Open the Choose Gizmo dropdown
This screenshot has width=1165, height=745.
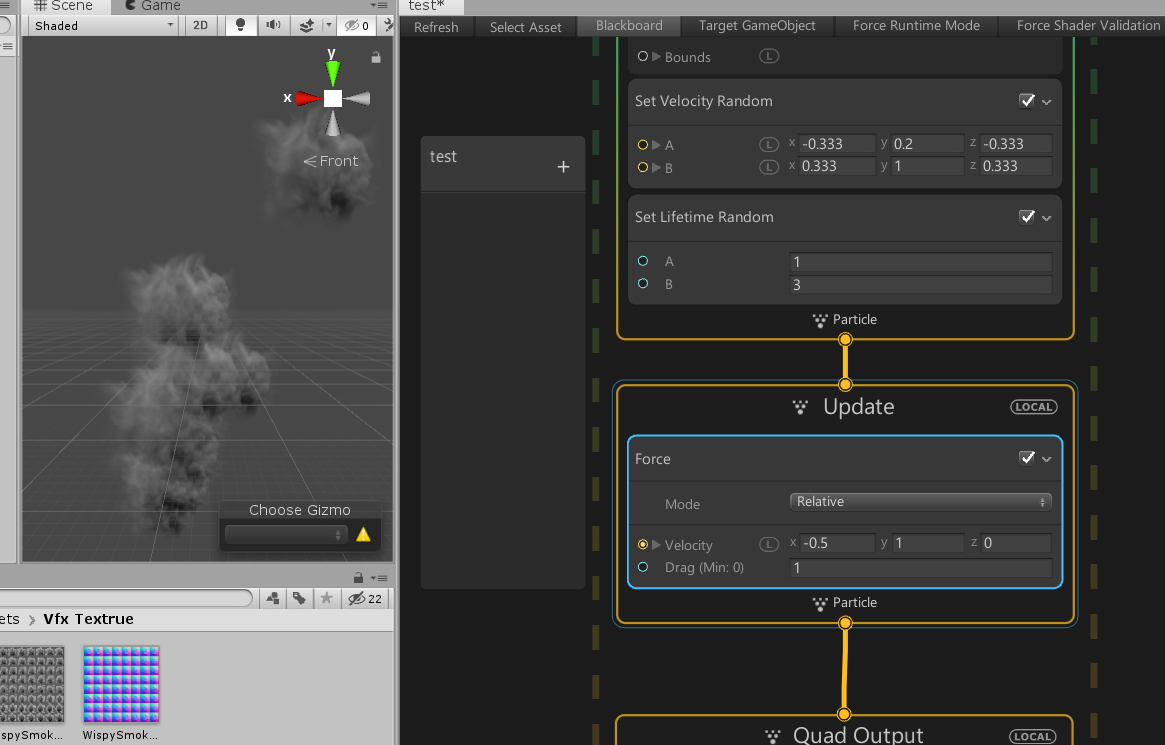286,535
